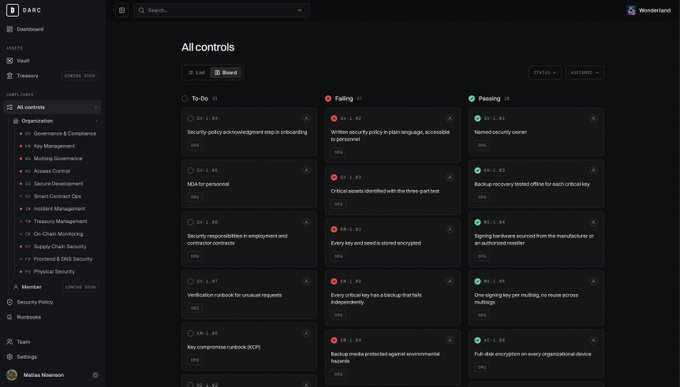Switch to the Board view tab
Viewport: 680px width, 387px height.
click(x=226, y=72)
